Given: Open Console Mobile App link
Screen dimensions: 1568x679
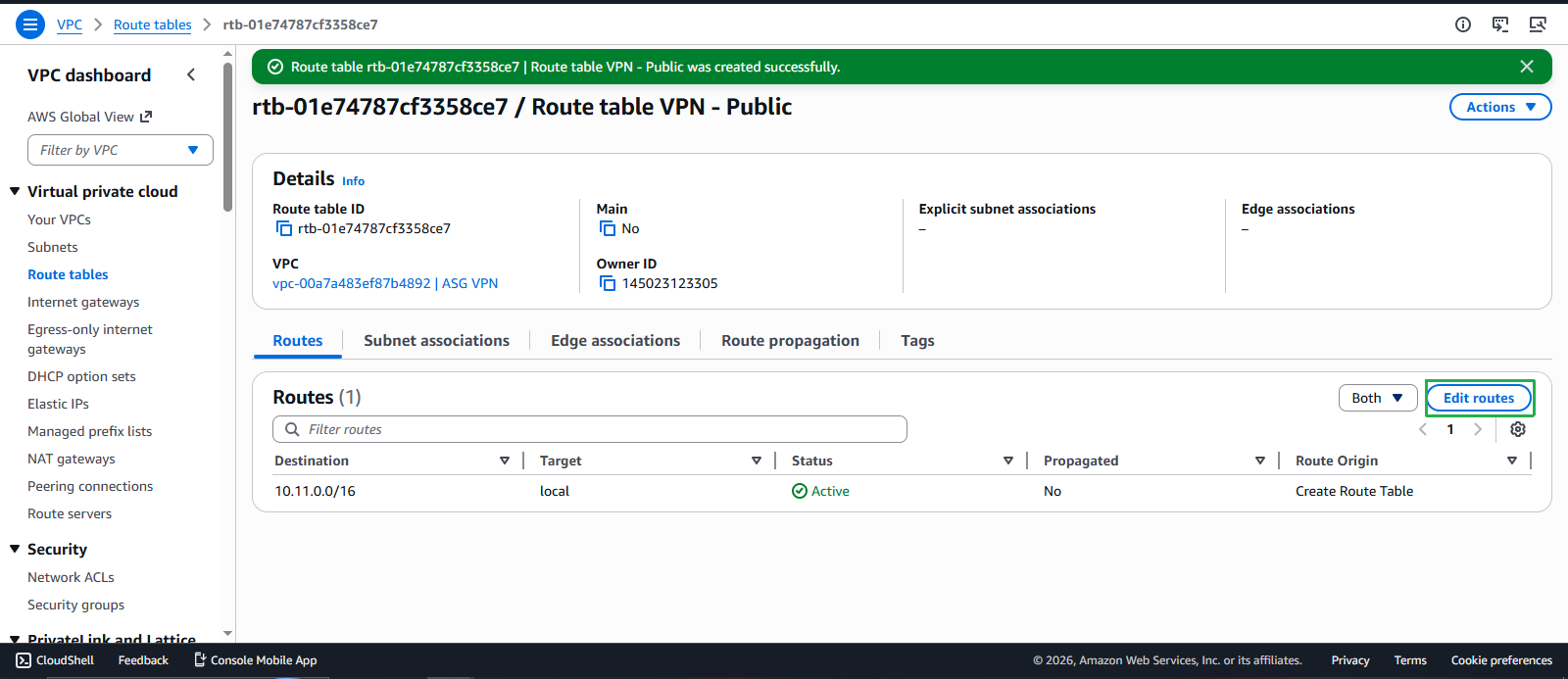Looking at the screenshot, I should (x=256, y=660).
